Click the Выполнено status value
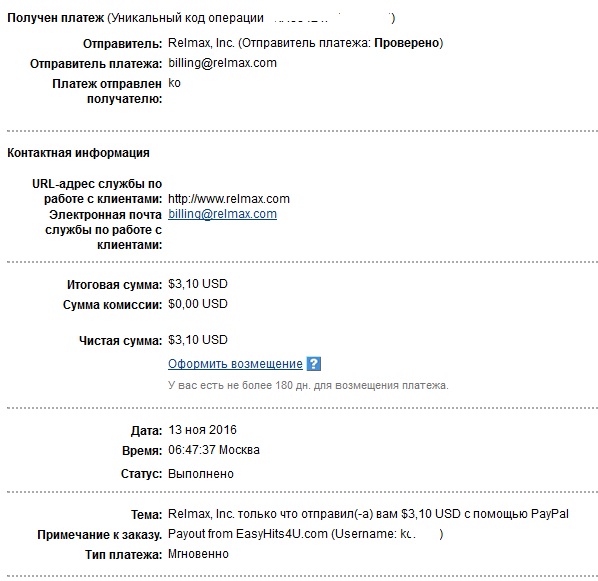Screen dimensions: 598x581 point(201,474)
